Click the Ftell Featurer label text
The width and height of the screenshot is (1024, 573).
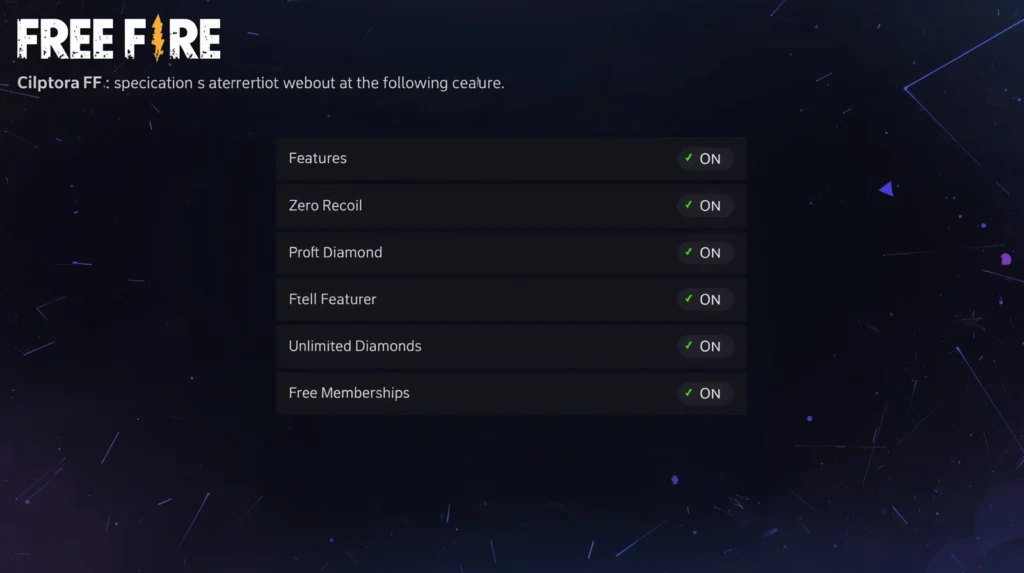(x=332, y=299)
